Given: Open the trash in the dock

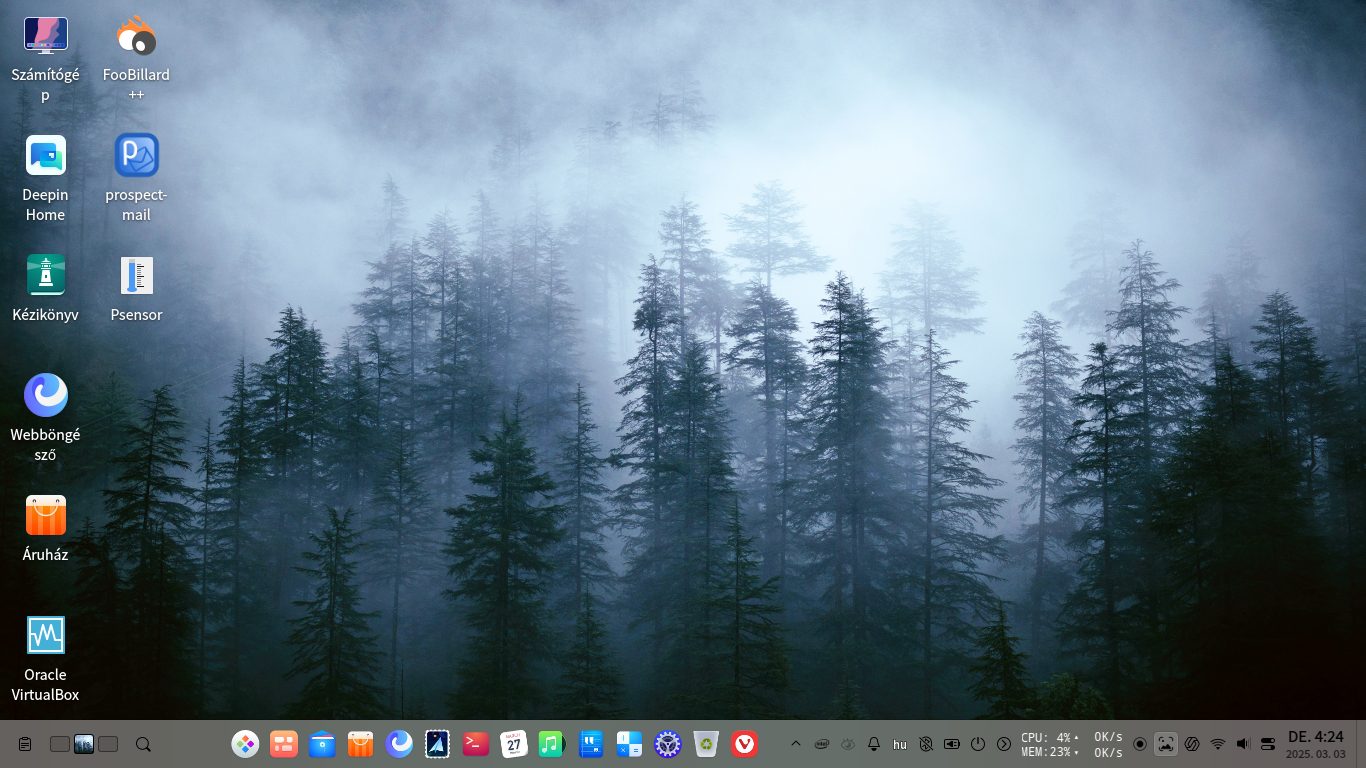Looking at the screenshot, I should click(707, 744).
